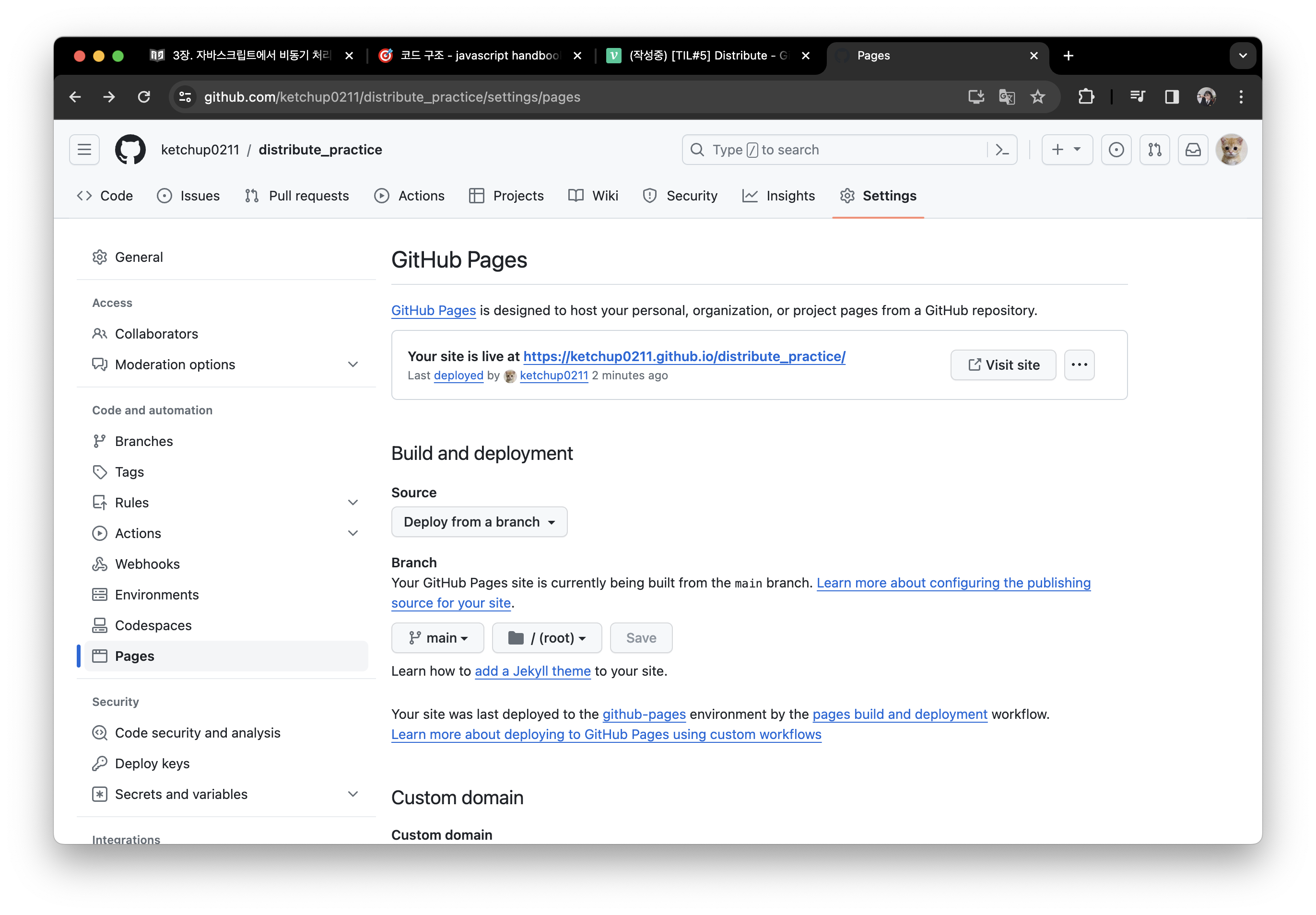
Task: Click the Save button for the branch
Action: click(641, 638)
